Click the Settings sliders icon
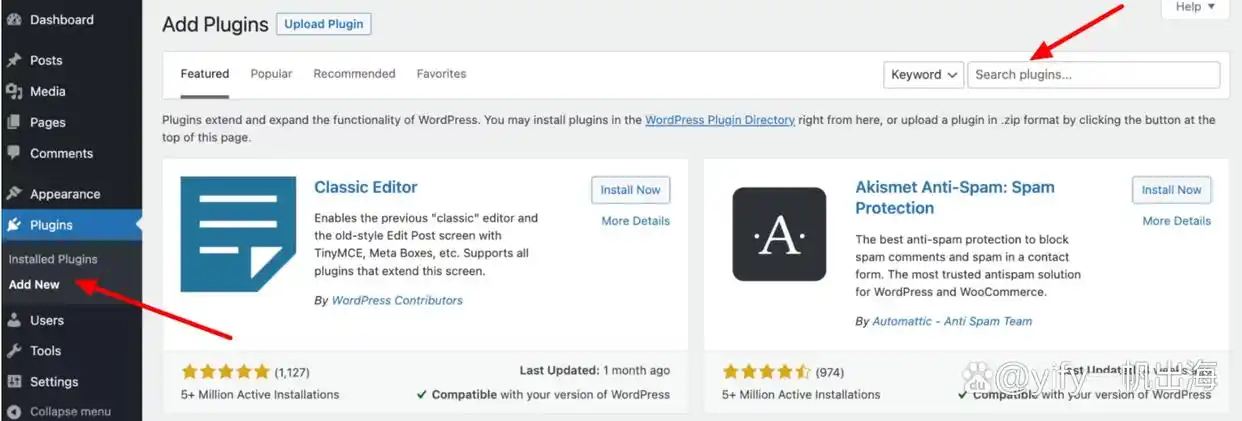The image size is (1242, 421). point(14,382)
